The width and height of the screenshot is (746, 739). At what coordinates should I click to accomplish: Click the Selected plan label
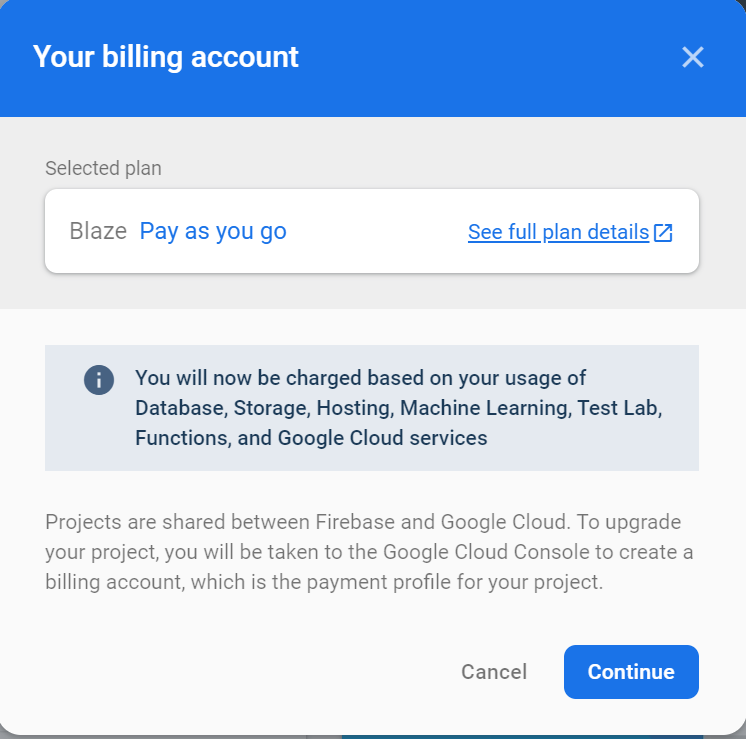[103, 168]
